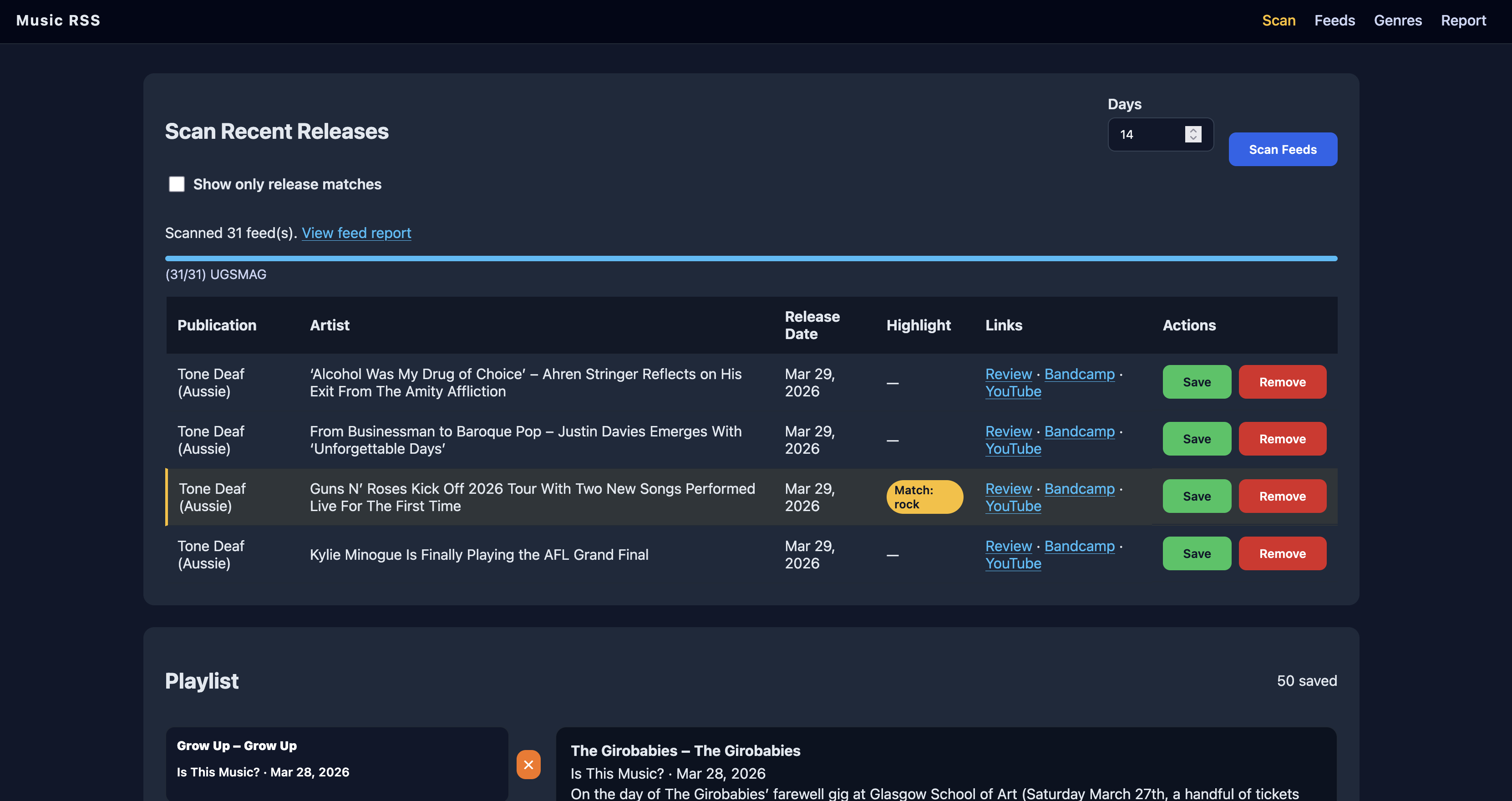Increment the Days stepper up arrow
Image resolution: width=1512 pixels, height=801 pixels.
pyautogui.click(x=1192, y=130)
